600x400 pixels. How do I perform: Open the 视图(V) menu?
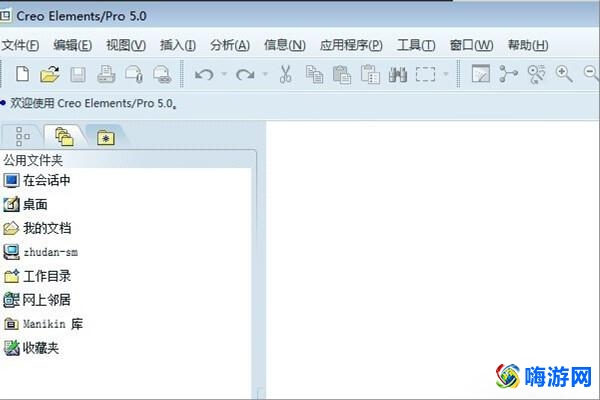(126, 46)
